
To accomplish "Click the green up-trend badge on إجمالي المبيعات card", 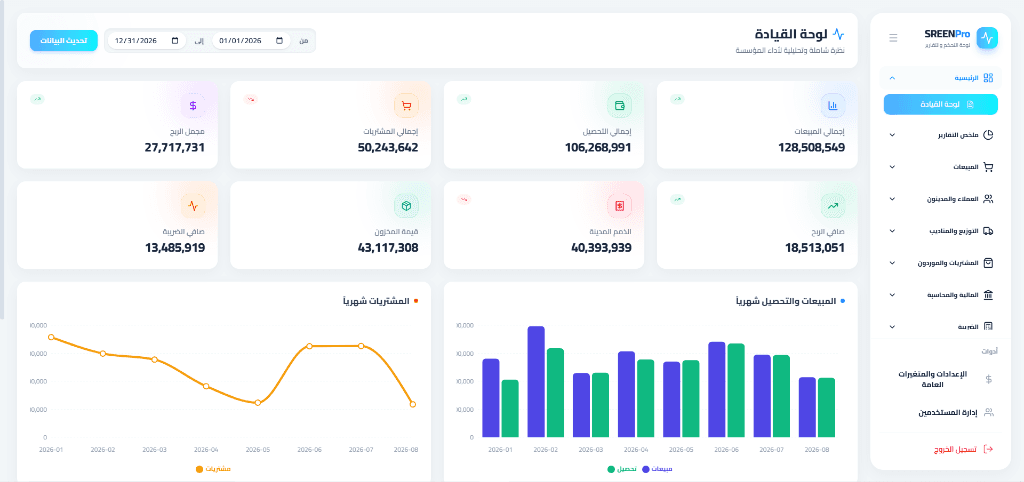I will coord(677,99).
